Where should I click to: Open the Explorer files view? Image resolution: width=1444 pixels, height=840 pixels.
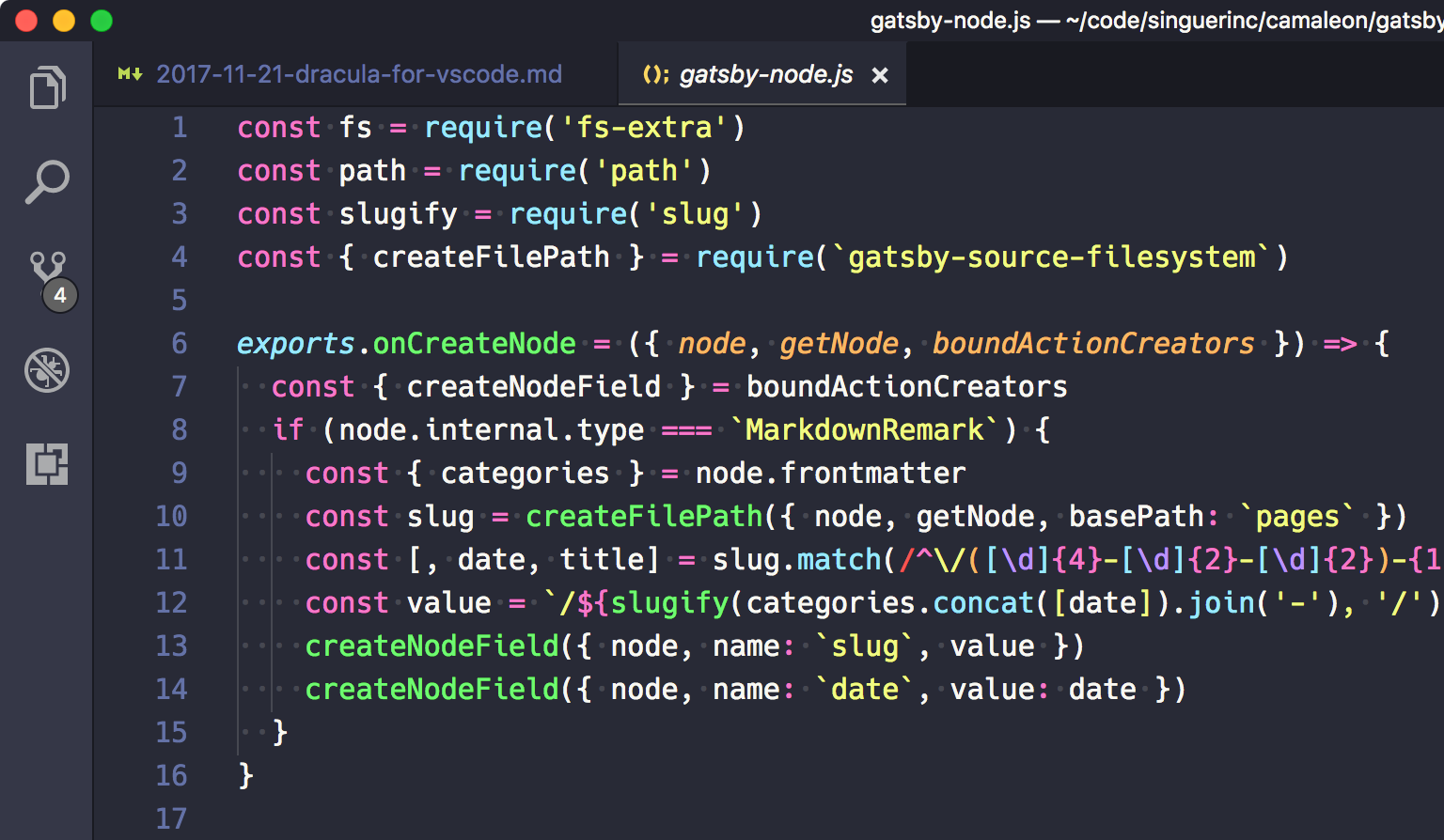click(47, 87)
